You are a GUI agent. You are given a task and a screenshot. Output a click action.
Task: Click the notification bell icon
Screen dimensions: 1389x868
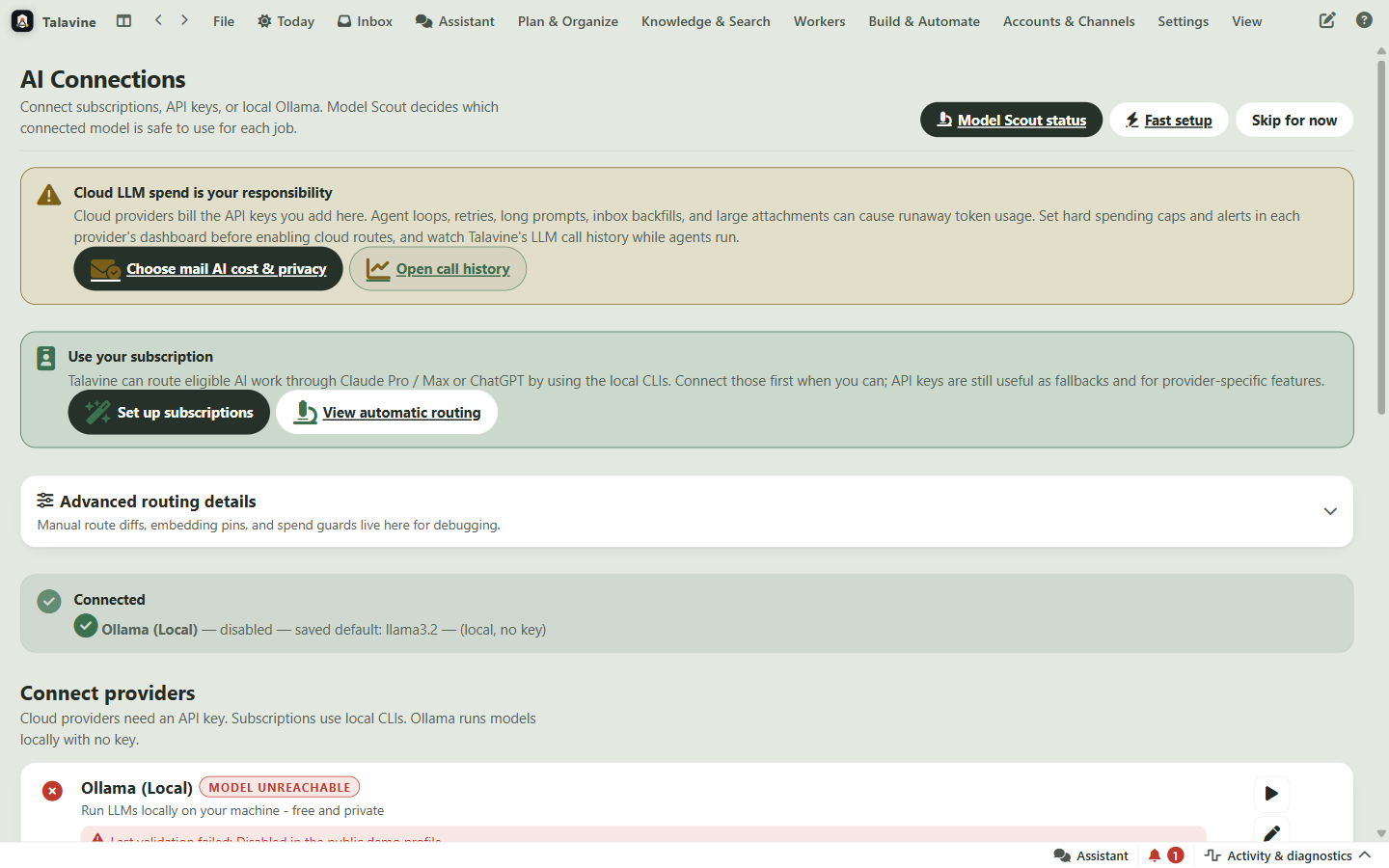click(x=1155, y=855)
